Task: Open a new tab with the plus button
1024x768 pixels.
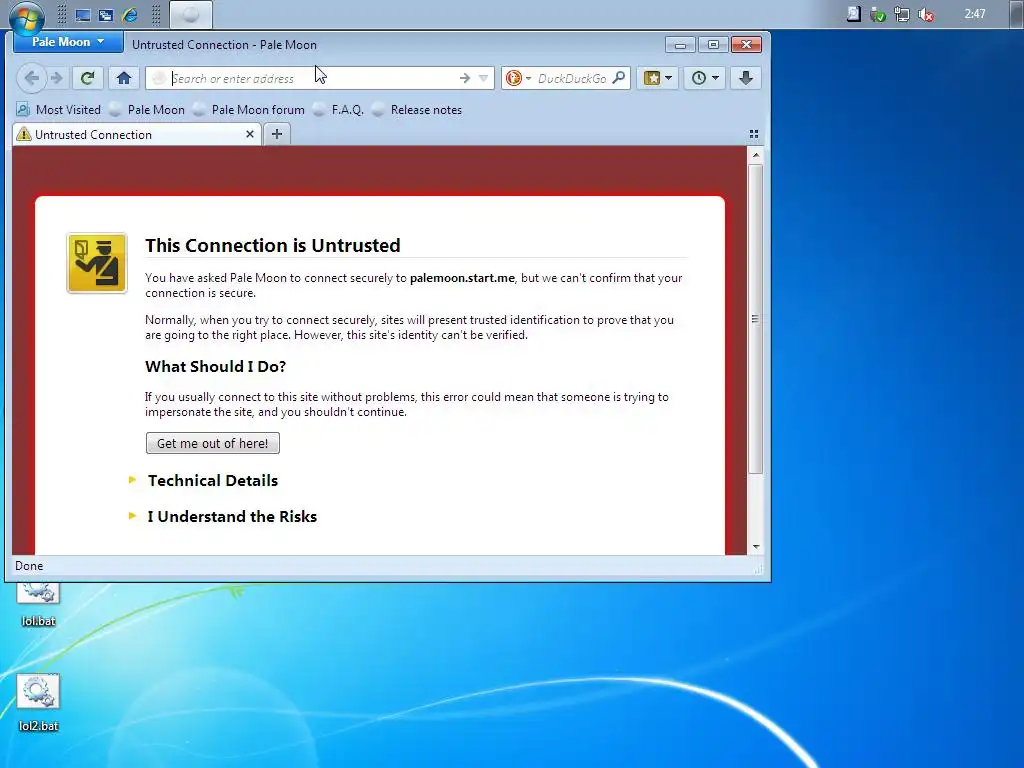Action: (x=277, y=134)
